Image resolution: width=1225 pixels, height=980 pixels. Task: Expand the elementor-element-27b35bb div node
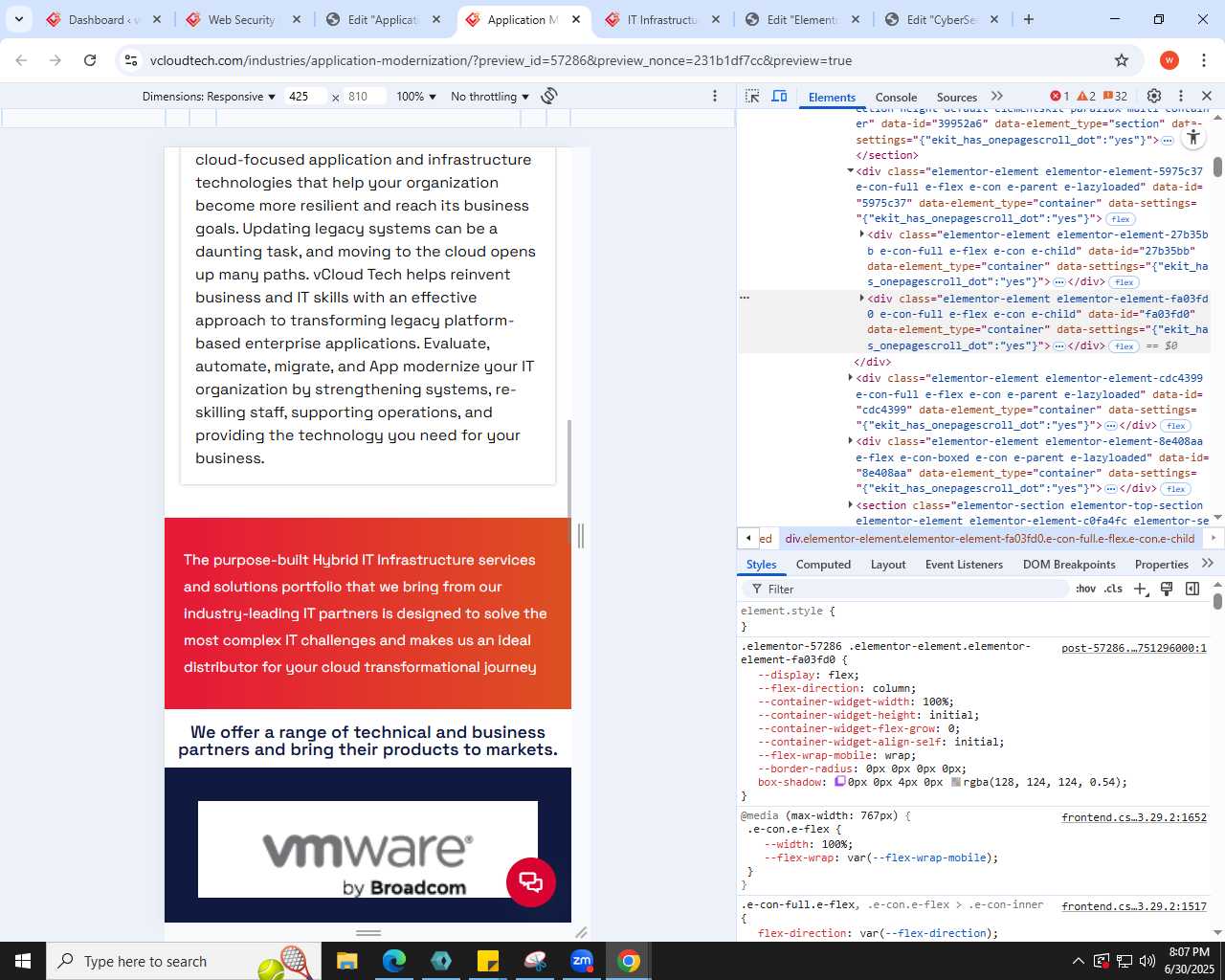point(862,234)
